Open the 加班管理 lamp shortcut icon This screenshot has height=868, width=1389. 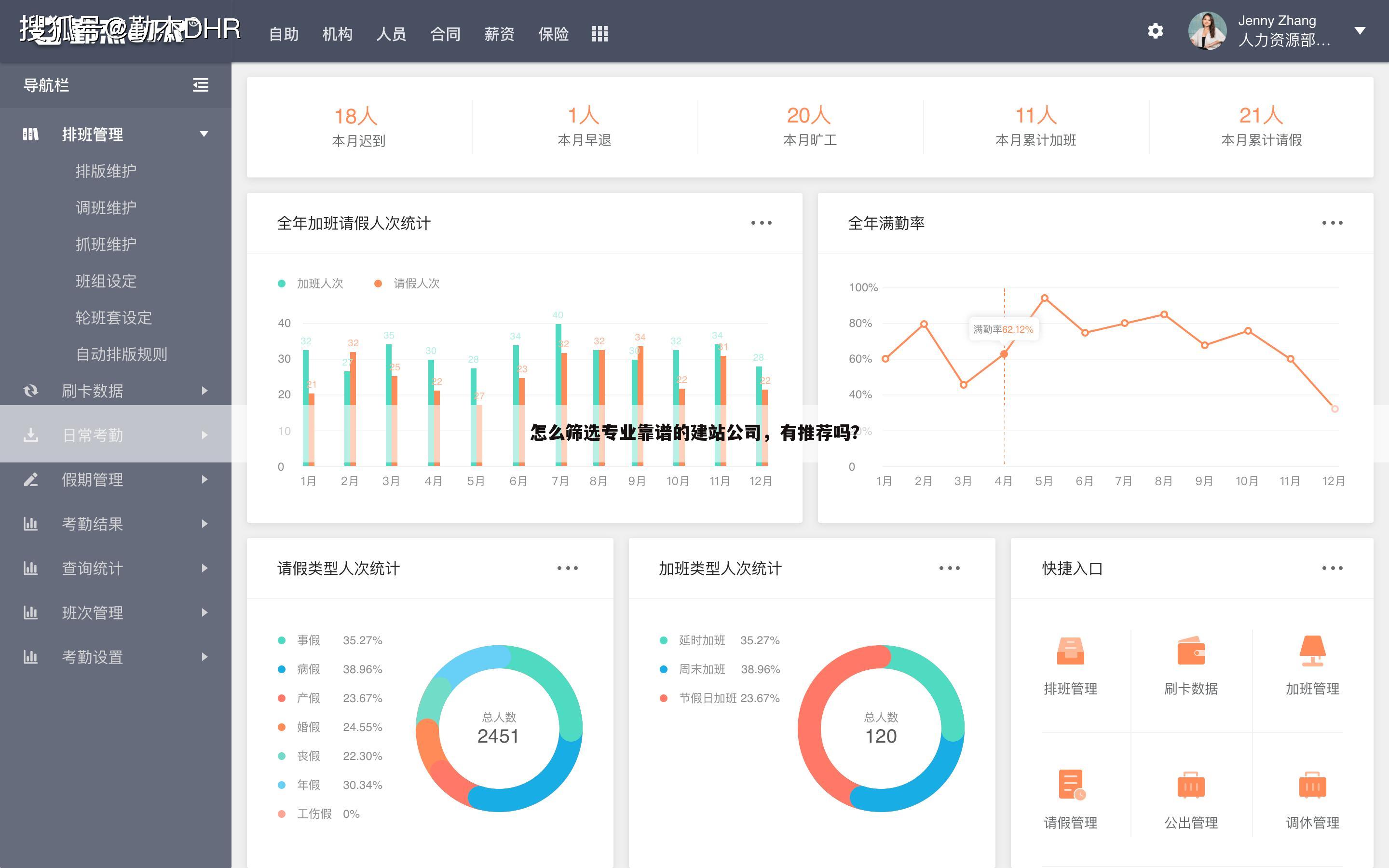pyautogui.click(x=1313, y=651)
